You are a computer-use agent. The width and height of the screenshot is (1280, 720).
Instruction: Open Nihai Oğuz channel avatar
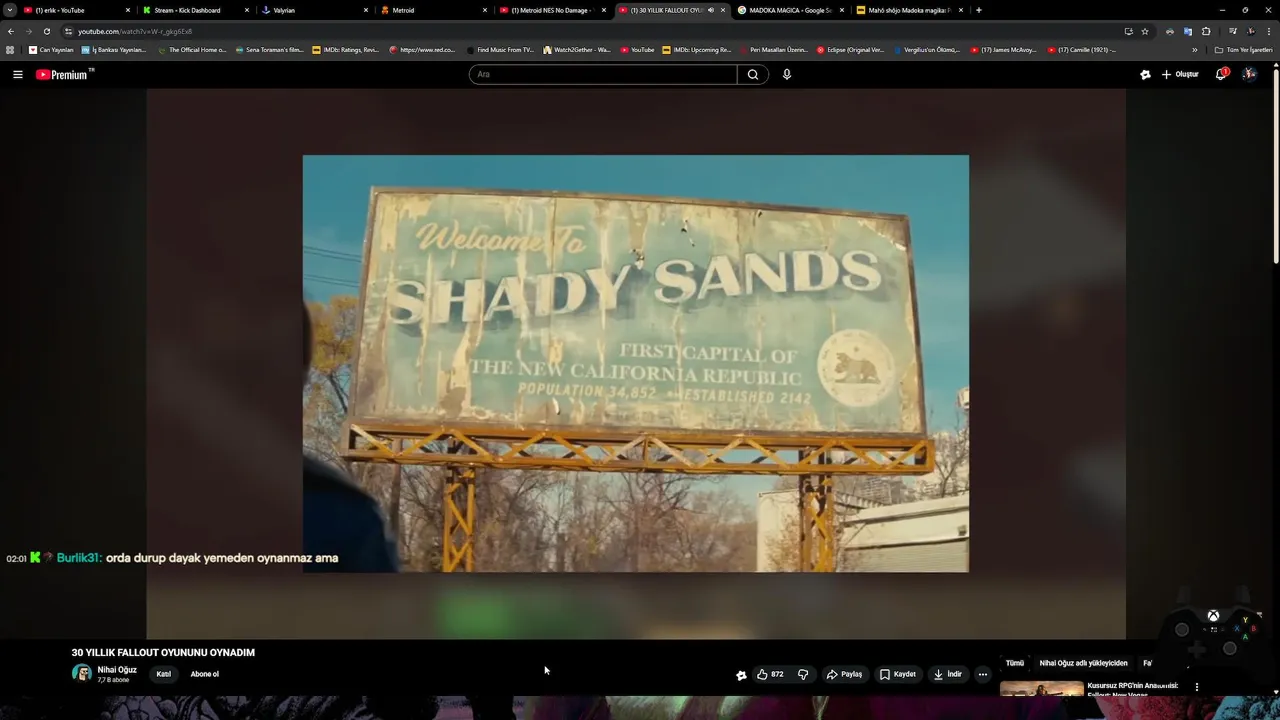point(82,673)
